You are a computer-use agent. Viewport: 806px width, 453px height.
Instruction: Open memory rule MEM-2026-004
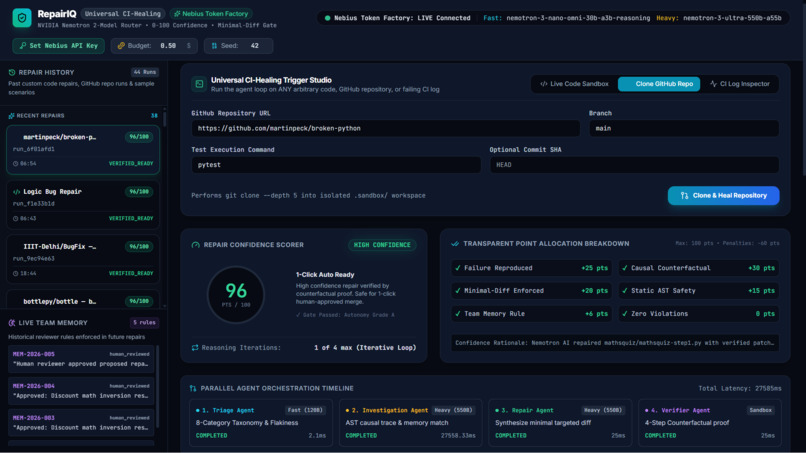pyautogui.click(x=81, y=391)
